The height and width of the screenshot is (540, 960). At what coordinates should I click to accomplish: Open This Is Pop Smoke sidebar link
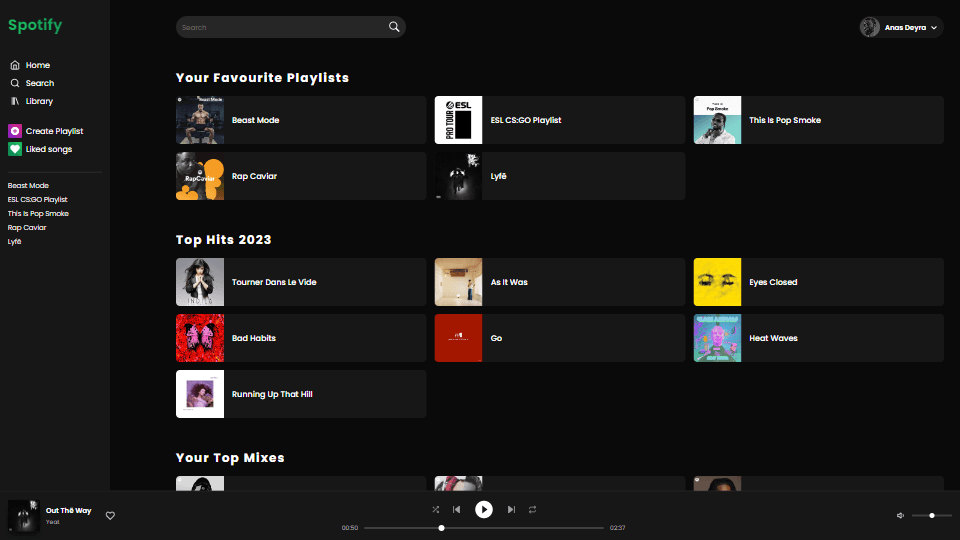point(38,214)
